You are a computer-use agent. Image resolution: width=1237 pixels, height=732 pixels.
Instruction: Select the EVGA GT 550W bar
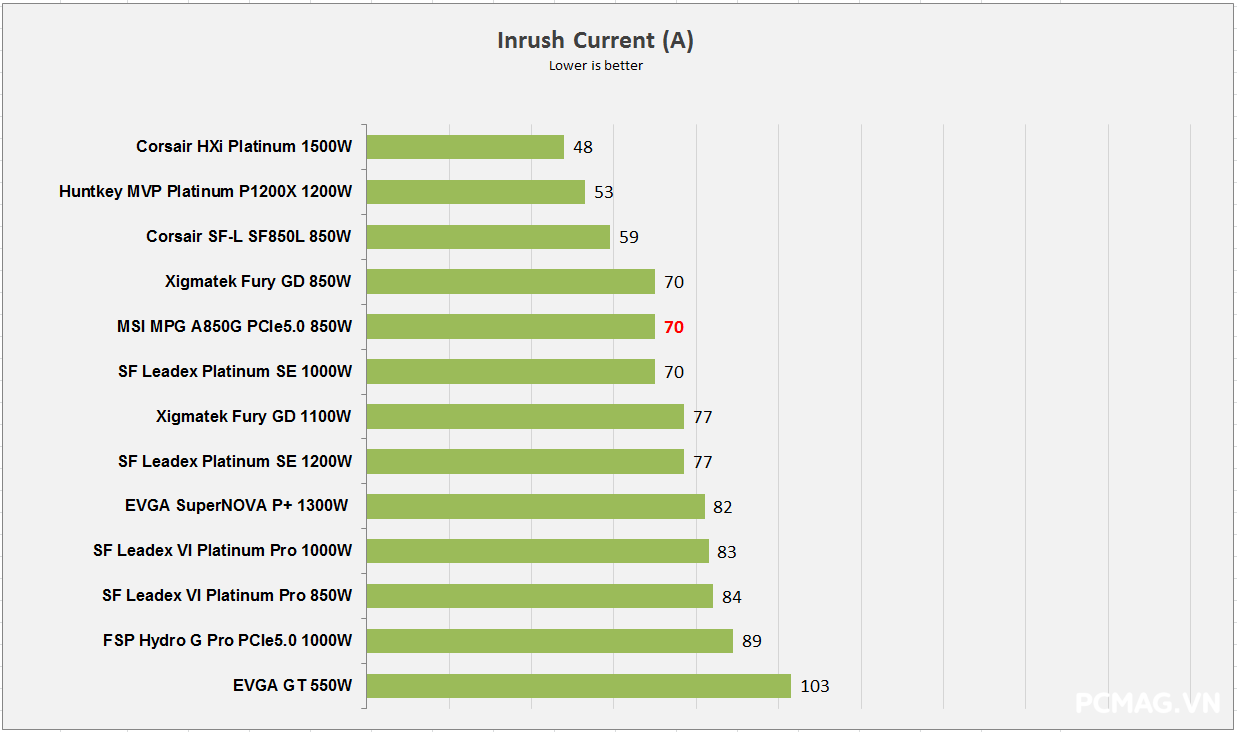[x=578, y=686]
